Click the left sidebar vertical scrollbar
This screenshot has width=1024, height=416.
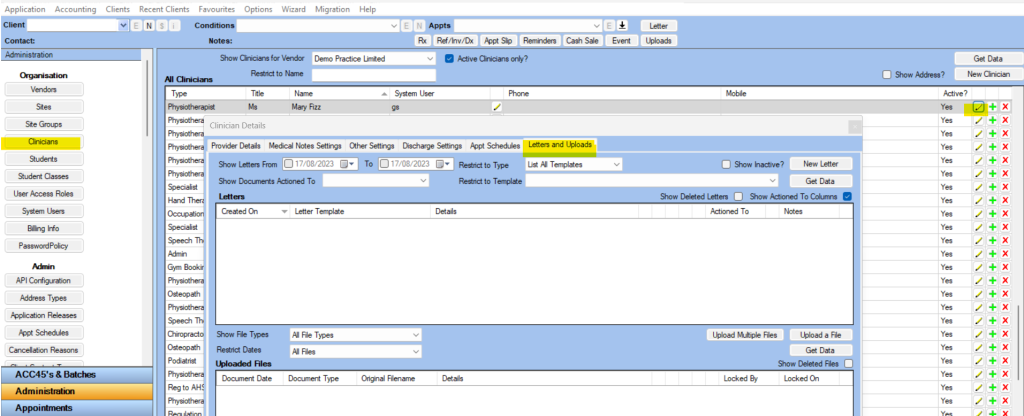(x=147, y=98)
